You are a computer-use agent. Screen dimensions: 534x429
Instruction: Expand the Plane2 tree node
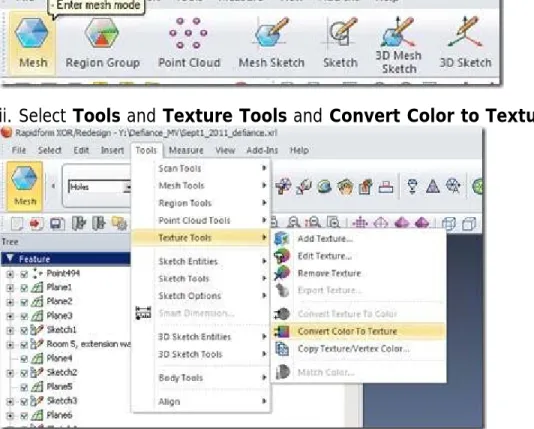[10, 302]
